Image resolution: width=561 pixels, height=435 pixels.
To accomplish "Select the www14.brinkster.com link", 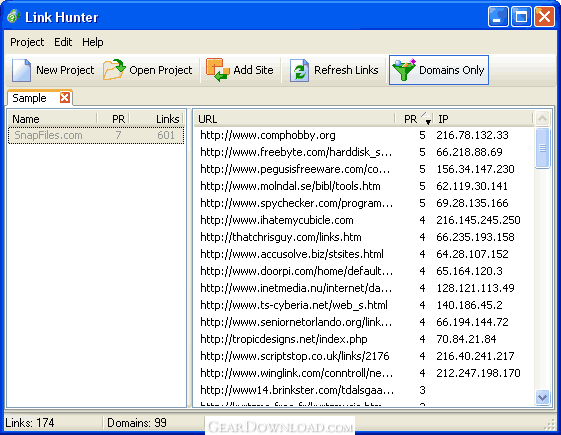I will click(x=297, y=390).
